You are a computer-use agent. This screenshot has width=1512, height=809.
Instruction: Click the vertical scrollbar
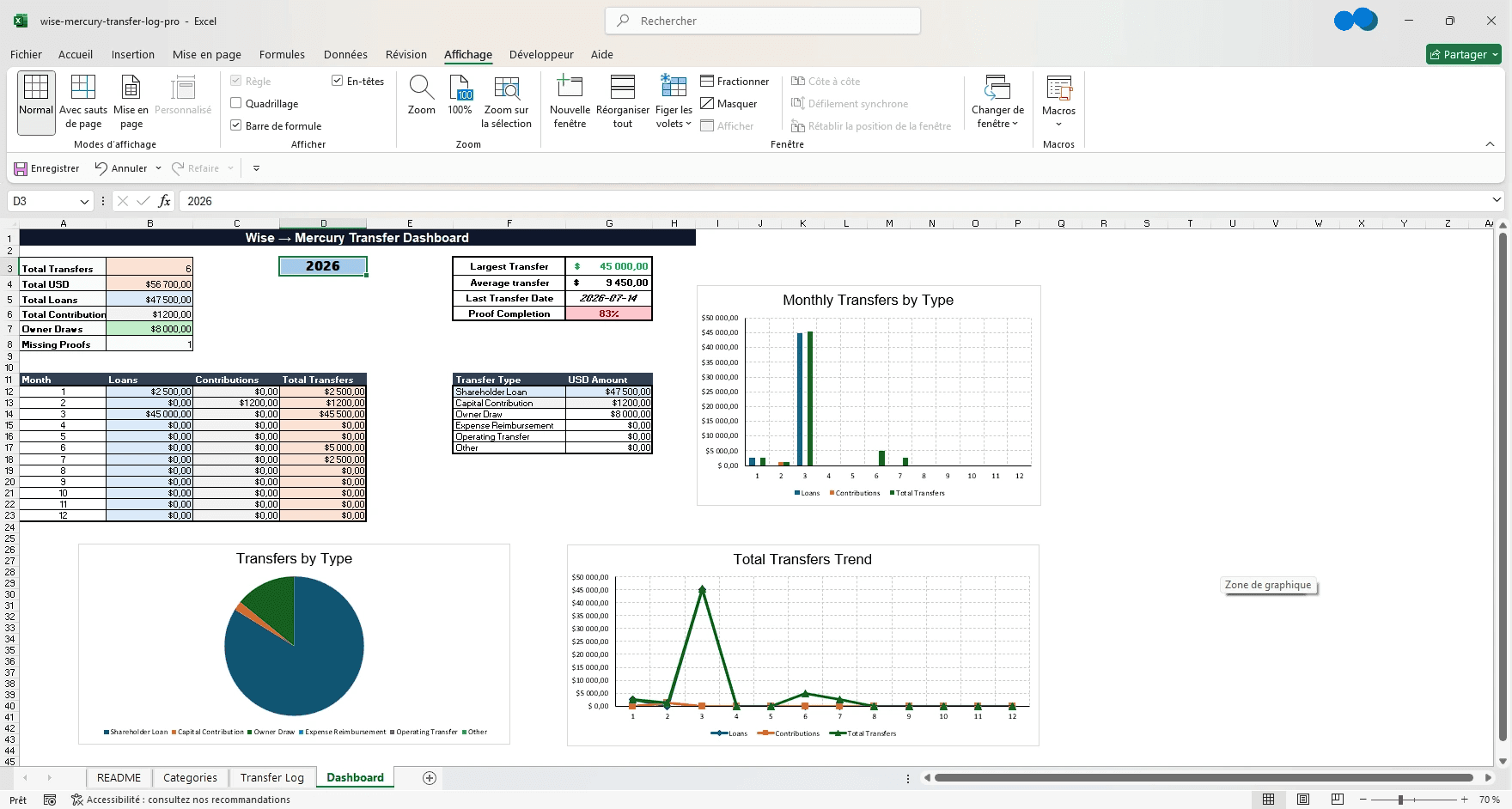tap(1503, 486)
